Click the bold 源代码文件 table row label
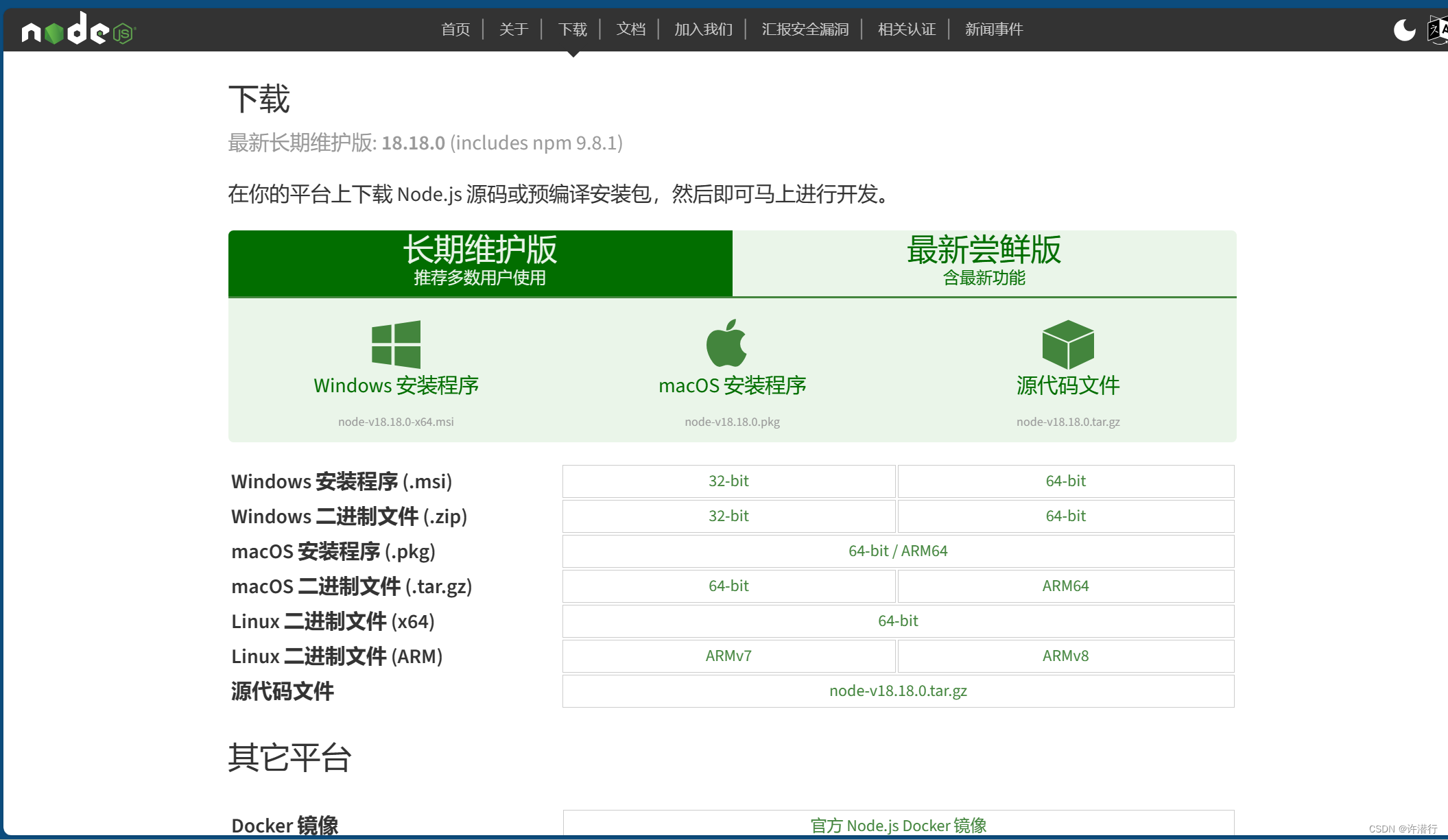Image resolution: width=1448 pixels, height=840 pixels. coord(283,691)
